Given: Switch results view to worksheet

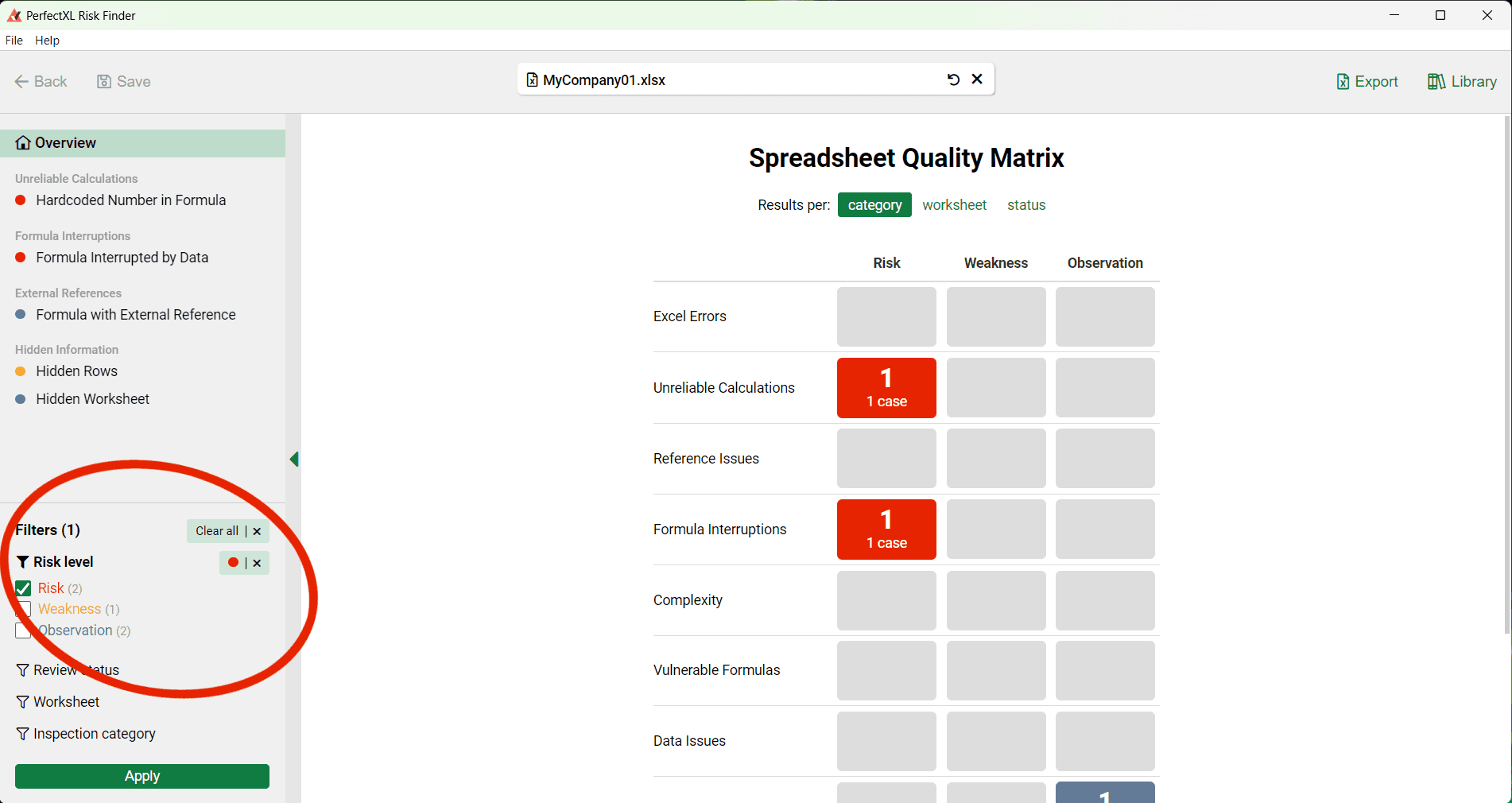Looking at the screenshot, I should 954,204.
